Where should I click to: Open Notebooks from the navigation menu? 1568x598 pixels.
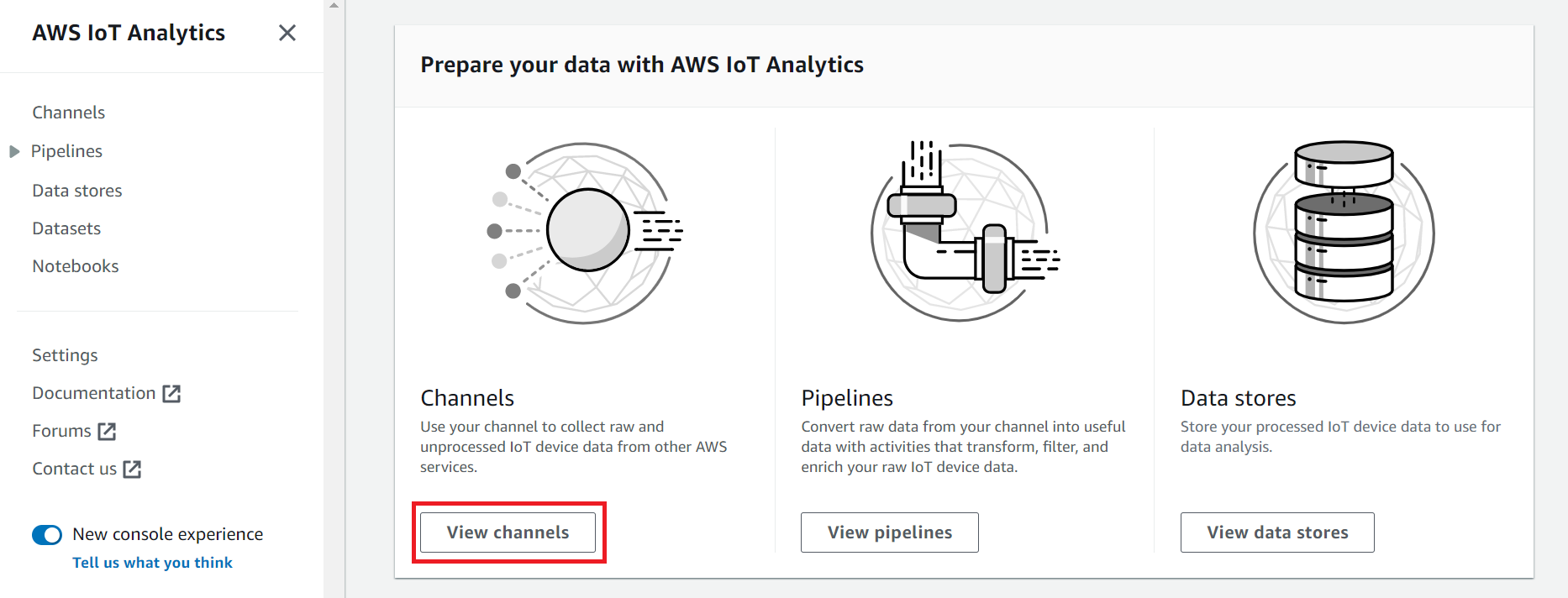[75, 266]
